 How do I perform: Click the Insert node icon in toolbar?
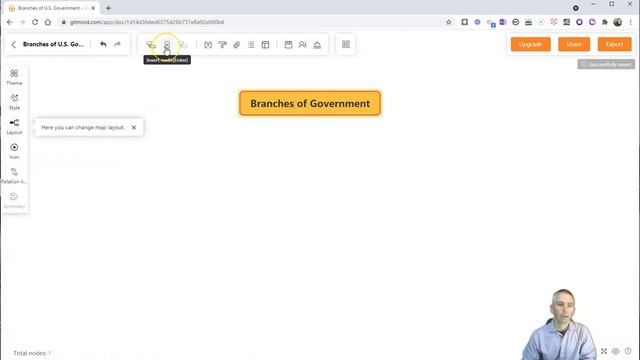pos(167,44)
